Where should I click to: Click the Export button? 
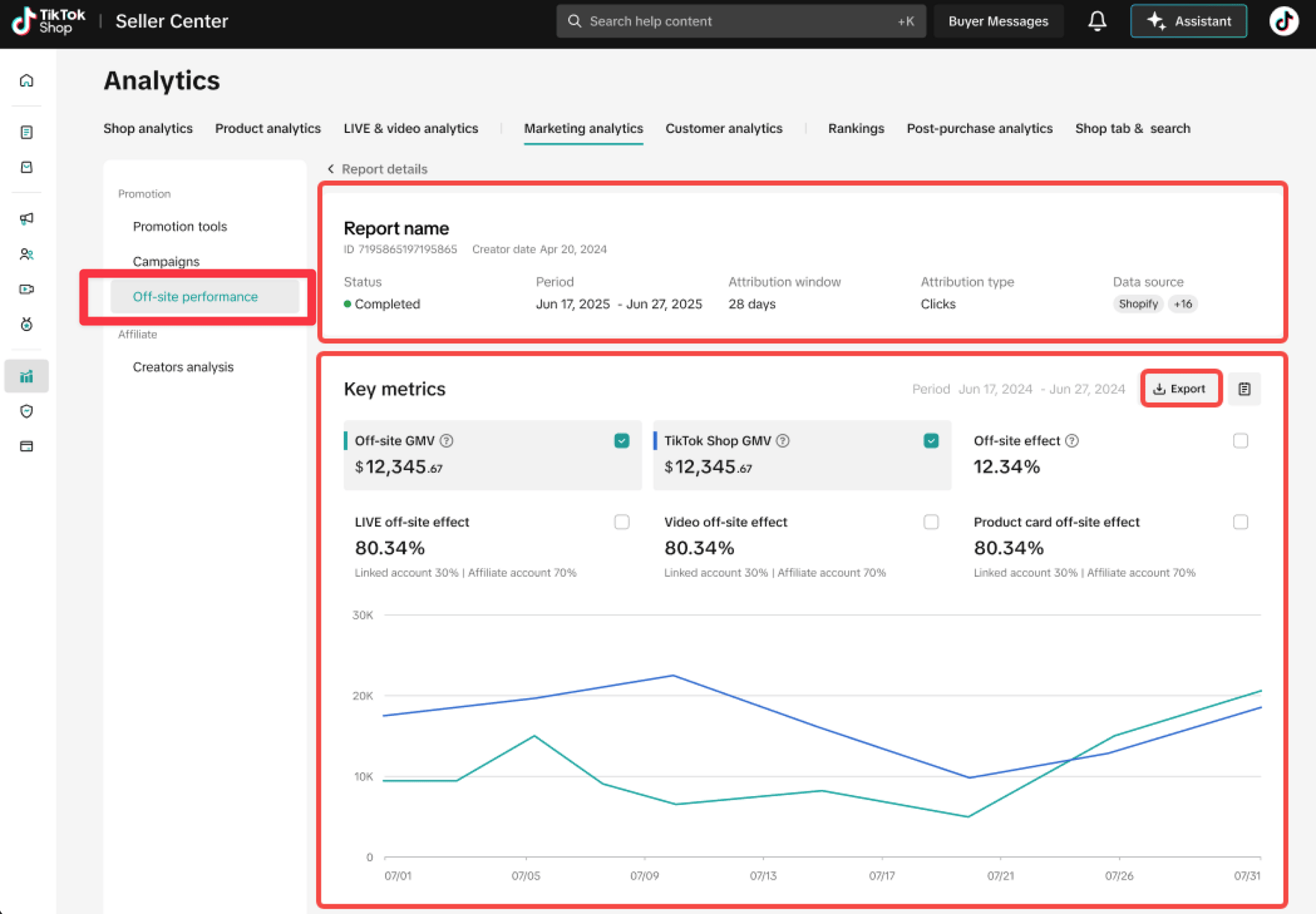point(1180,389)
